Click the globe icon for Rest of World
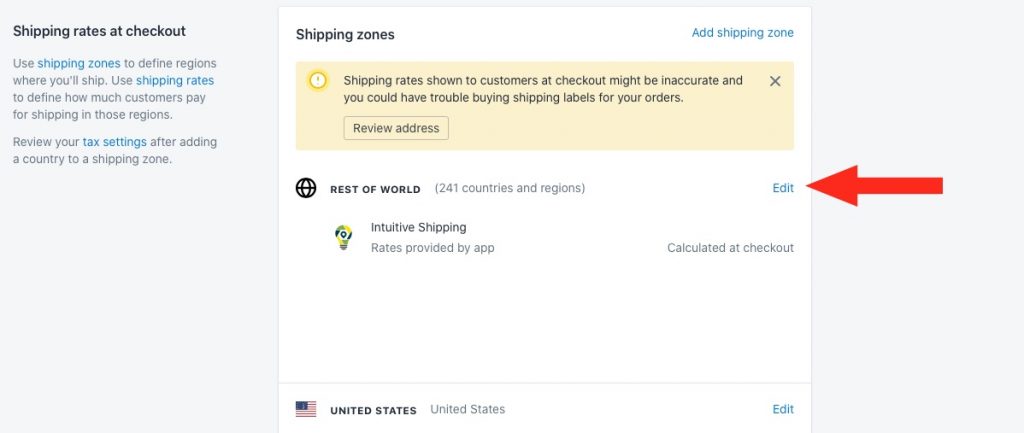Image resolution: width=1024 pixels, height=433 pixels. coord(306,188)
